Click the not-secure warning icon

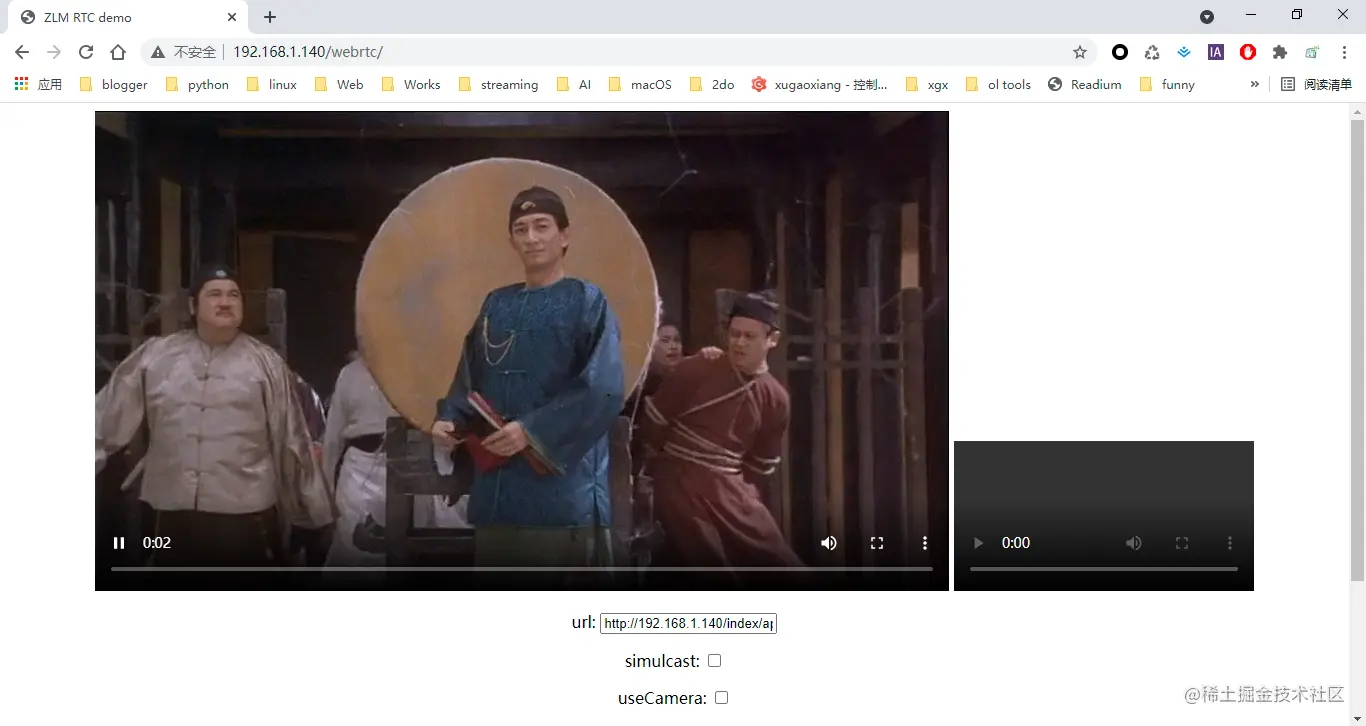[x=158, y=52]
